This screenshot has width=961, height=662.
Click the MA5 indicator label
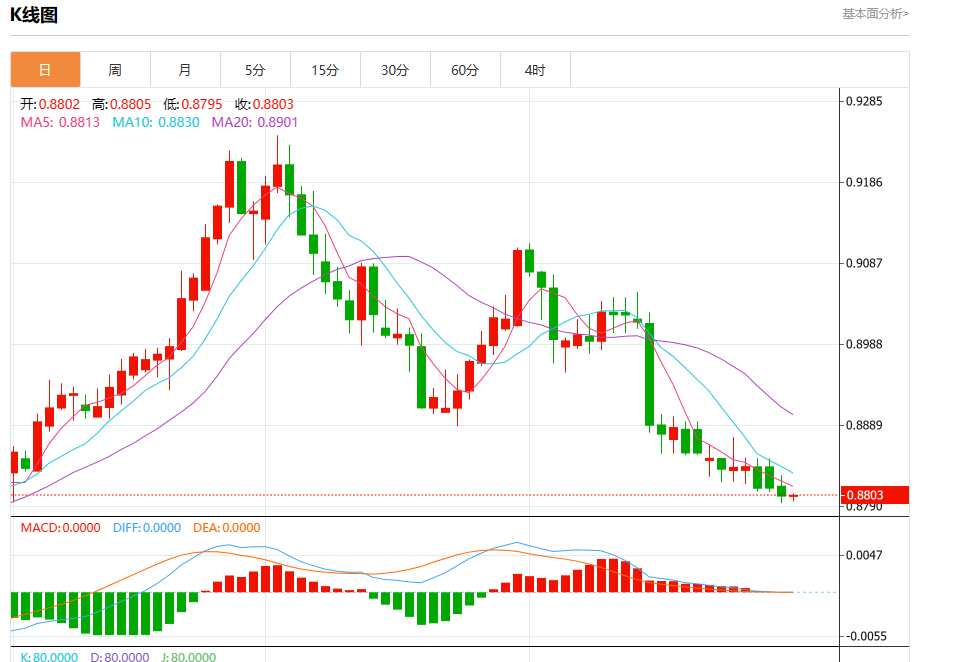tap(60, 122)
